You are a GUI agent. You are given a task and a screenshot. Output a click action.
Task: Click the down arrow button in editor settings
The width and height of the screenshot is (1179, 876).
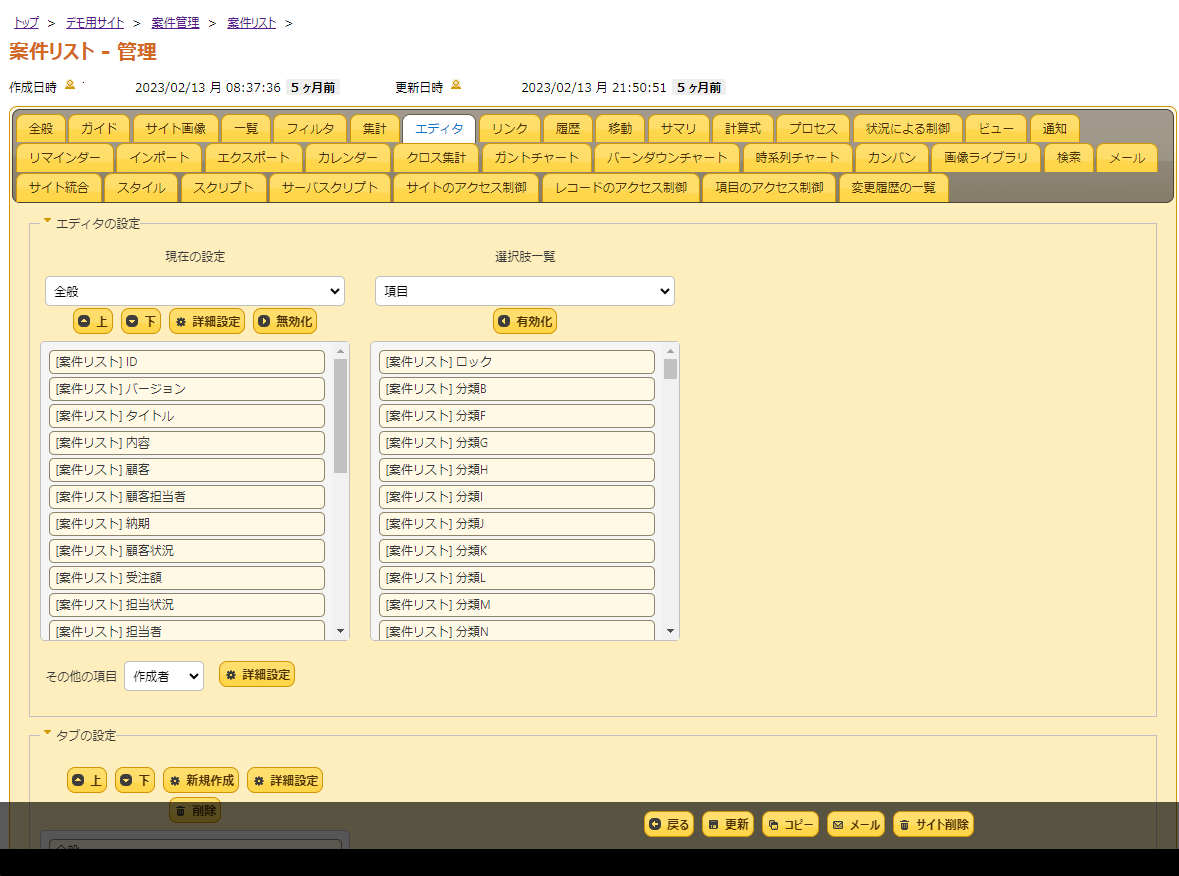point(141,321)
